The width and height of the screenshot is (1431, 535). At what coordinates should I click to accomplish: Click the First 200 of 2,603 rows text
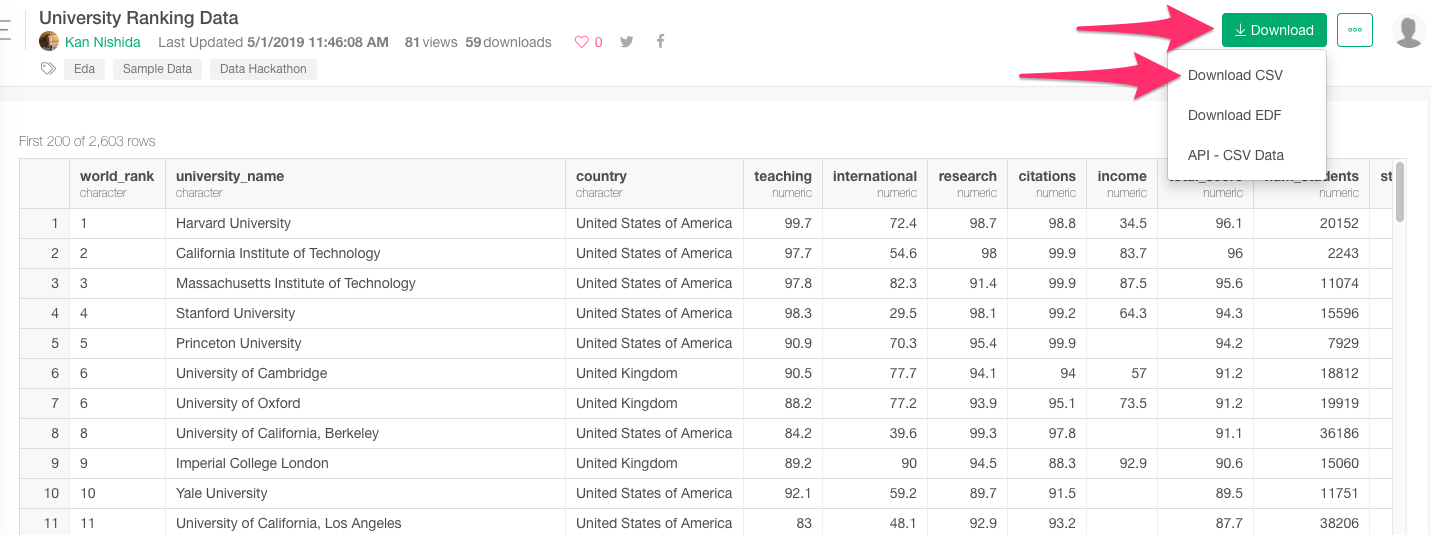pos(87,141)
